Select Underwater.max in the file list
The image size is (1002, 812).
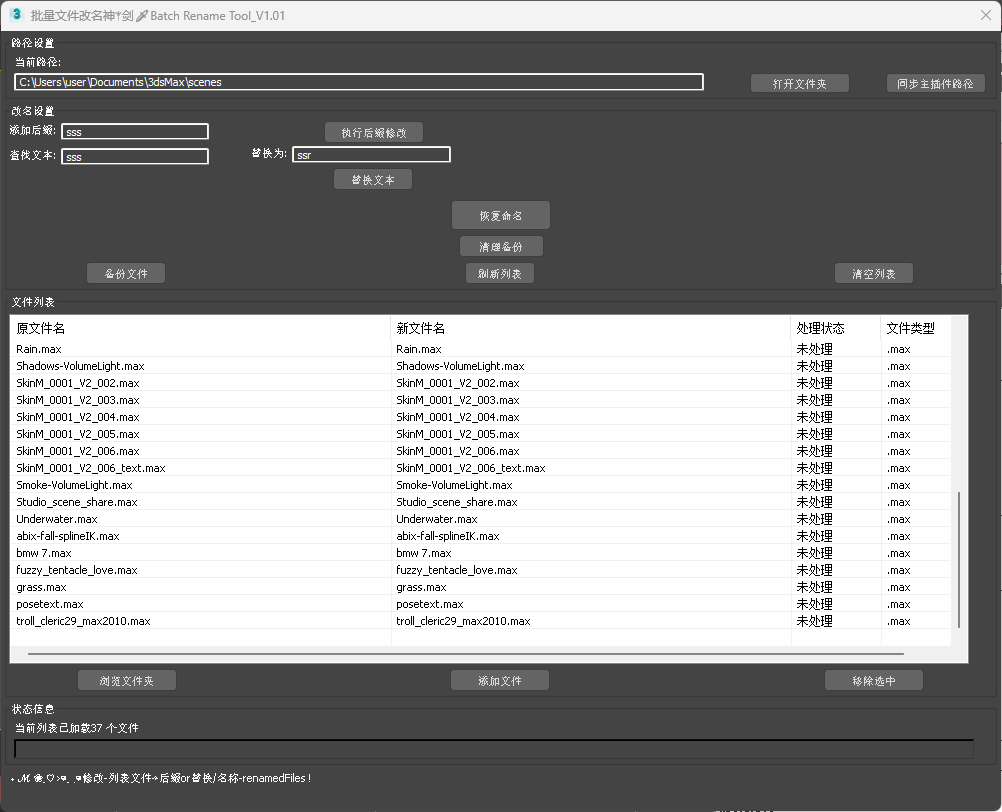point(57,519)
